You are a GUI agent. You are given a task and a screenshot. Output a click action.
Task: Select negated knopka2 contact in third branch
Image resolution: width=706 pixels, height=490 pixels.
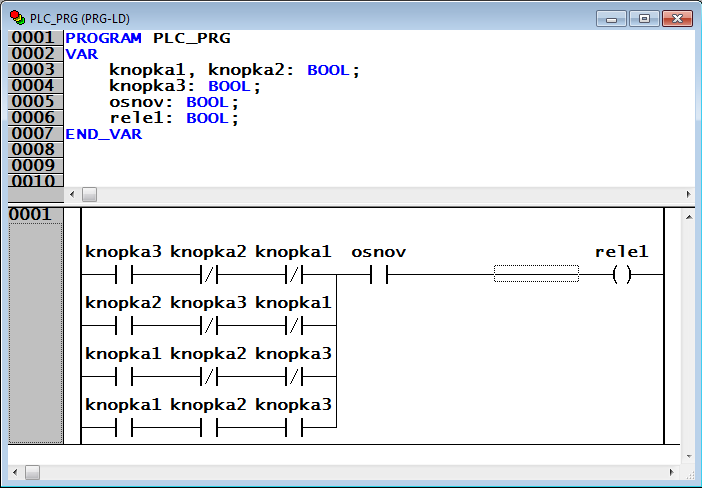point(209,377)
